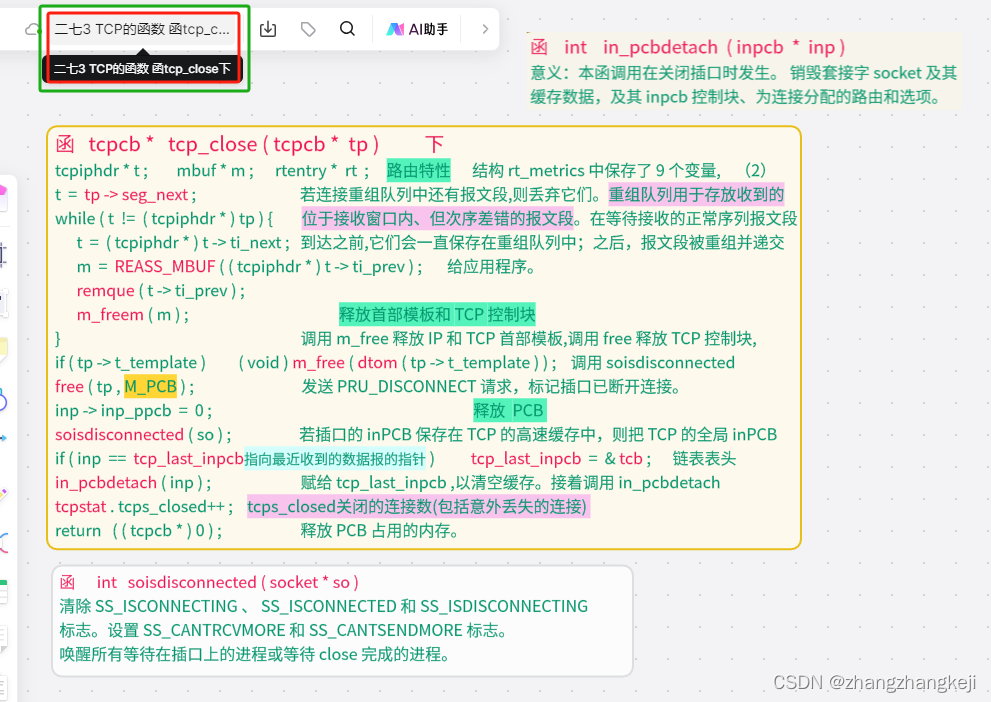Click the green highlighted label 释放 PCB
This screenshot has height=702, width=991.
coord(509,410)
